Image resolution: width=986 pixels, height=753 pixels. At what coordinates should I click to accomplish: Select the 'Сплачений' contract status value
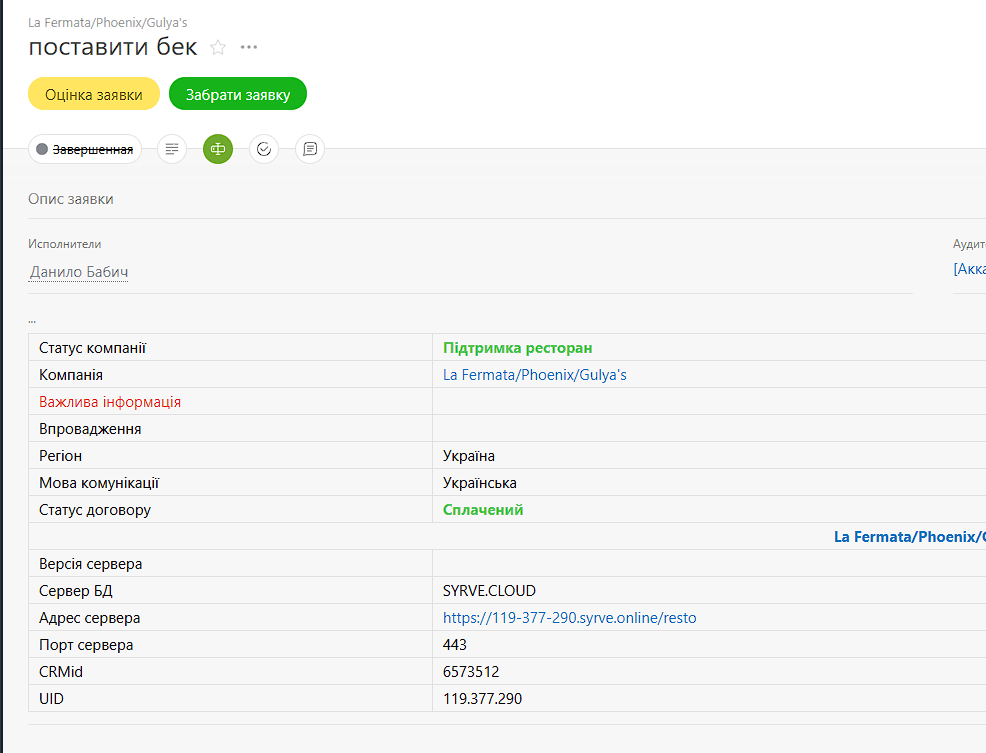click(483, 510)
